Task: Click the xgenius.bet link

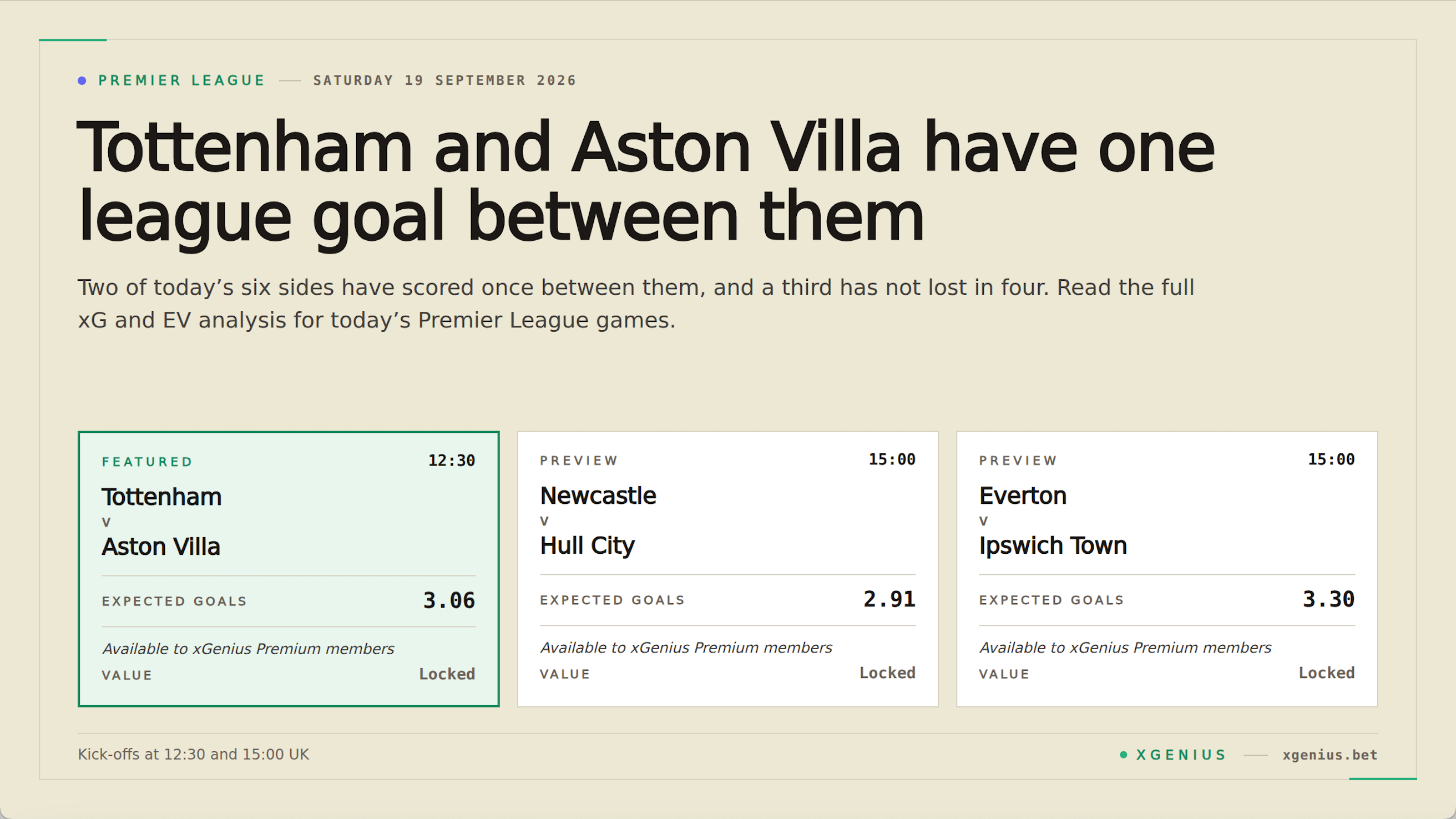Action: (1329, 755)
